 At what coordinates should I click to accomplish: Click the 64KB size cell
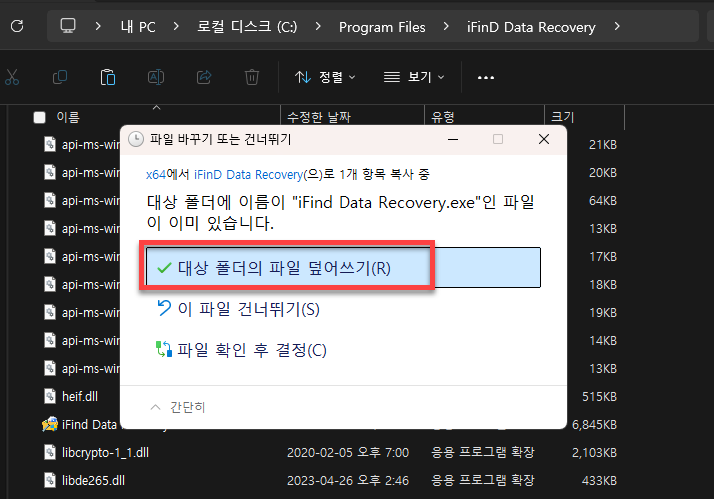pos(603,201)
